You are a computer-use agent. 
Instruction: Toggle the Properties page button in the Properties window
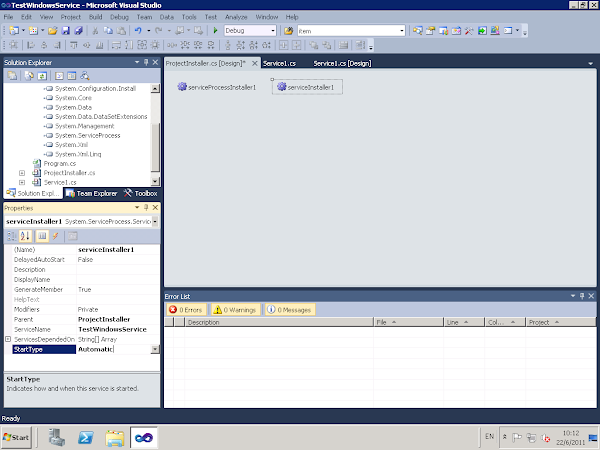(42, 236)
